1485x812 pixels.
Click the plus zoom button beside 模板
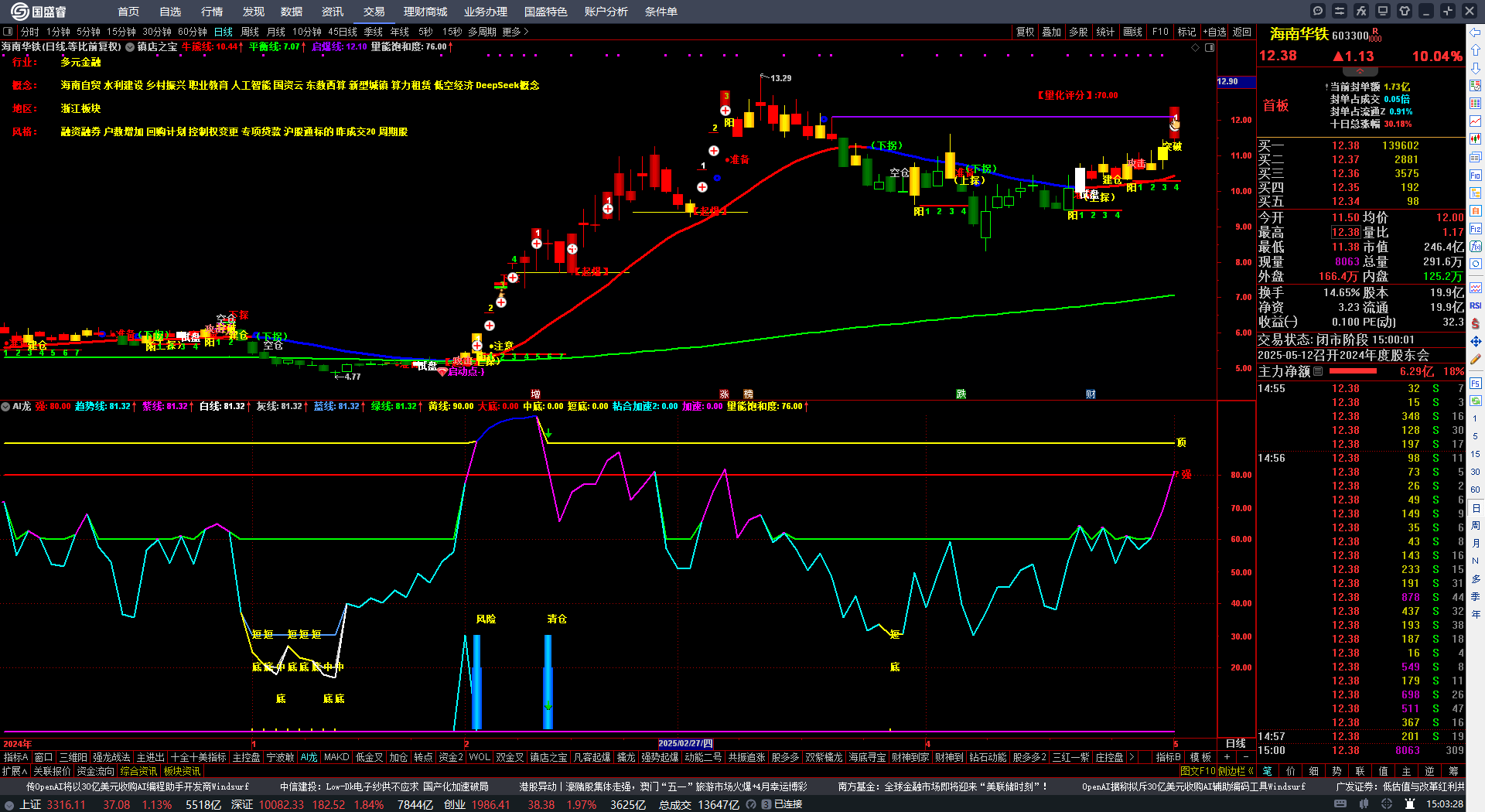1227,757
